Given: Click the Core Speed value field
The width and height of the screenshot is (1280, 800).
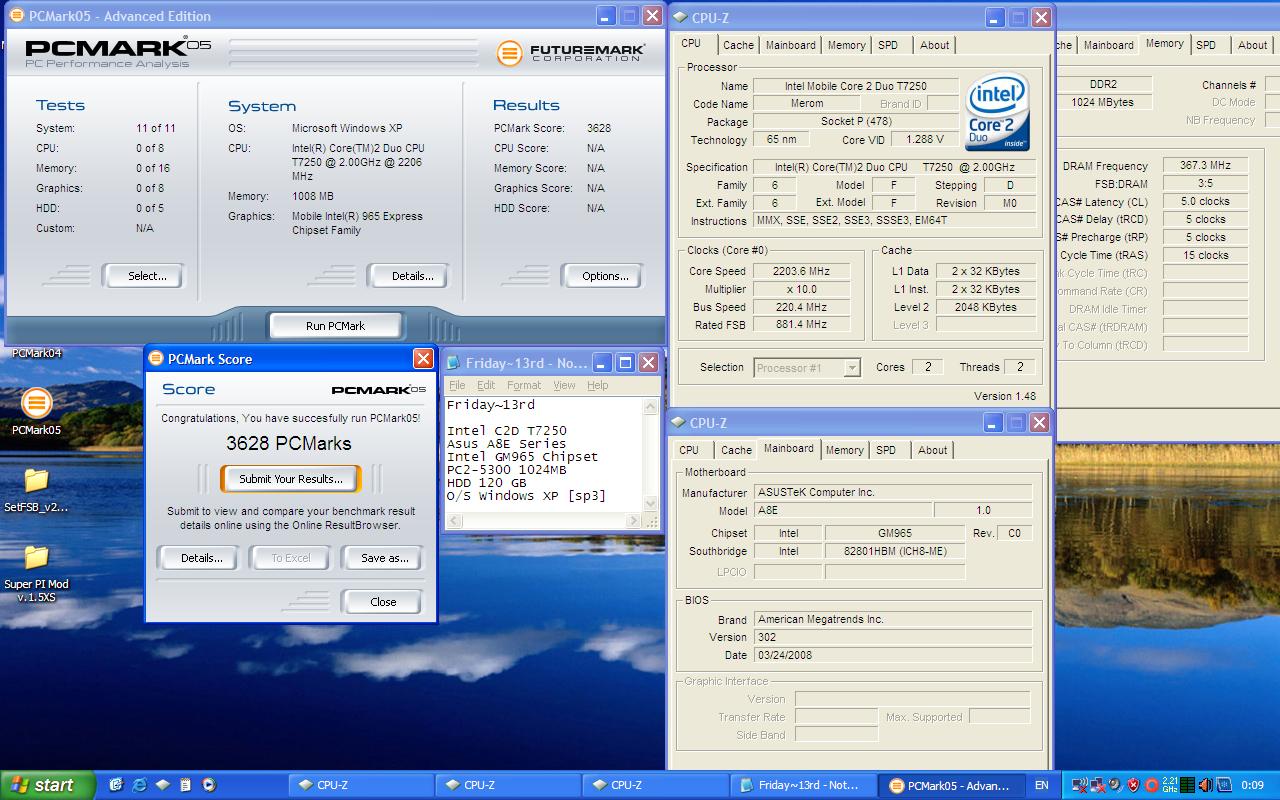Looking at the screenshot, I should (x=803, y=271).
